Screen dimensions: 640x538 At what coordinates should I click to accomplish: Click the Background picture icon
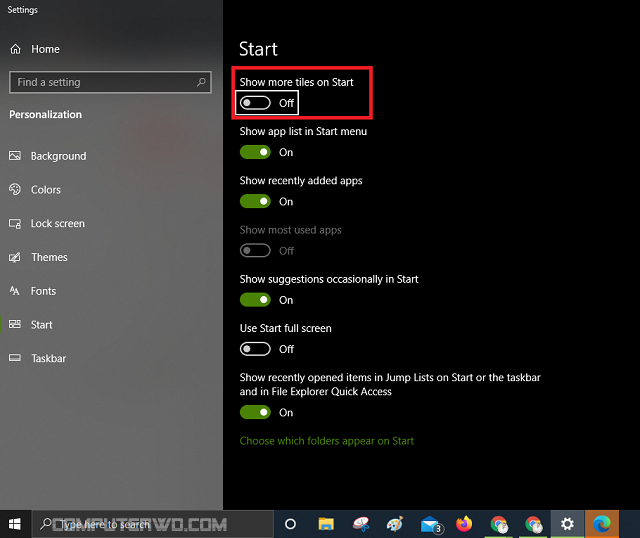(15, 156)
